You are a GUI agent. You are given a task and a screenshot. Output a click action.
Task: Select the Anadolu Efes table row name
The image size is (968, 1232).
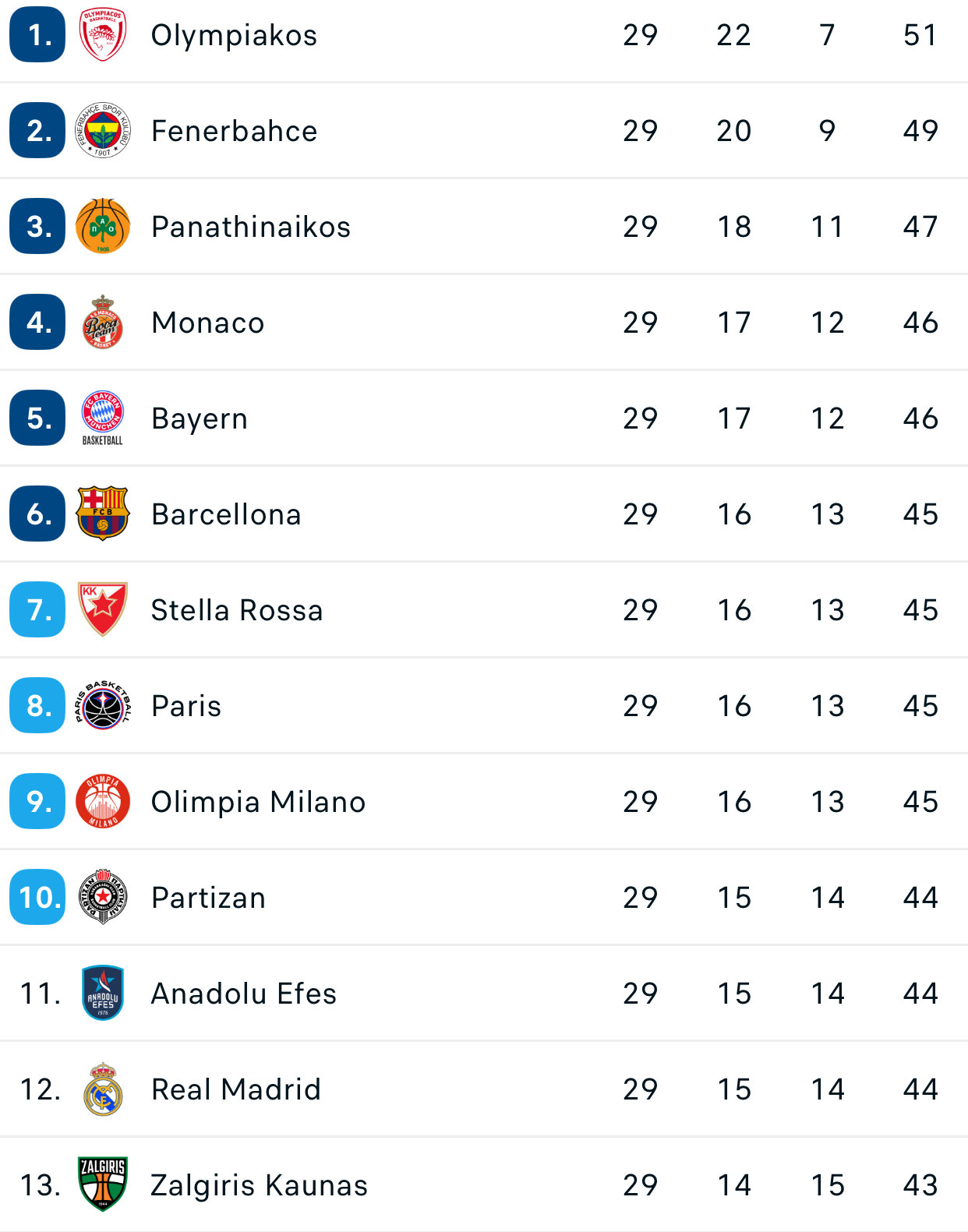pyautogui.click(x=243, y=994)
